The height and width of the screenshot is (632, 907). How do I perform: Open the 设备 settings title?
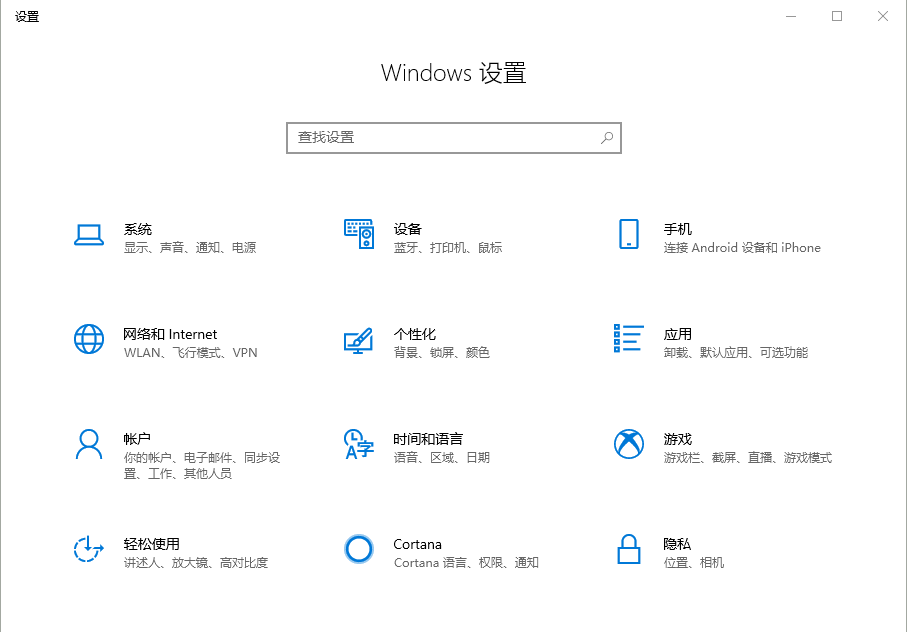408,229
